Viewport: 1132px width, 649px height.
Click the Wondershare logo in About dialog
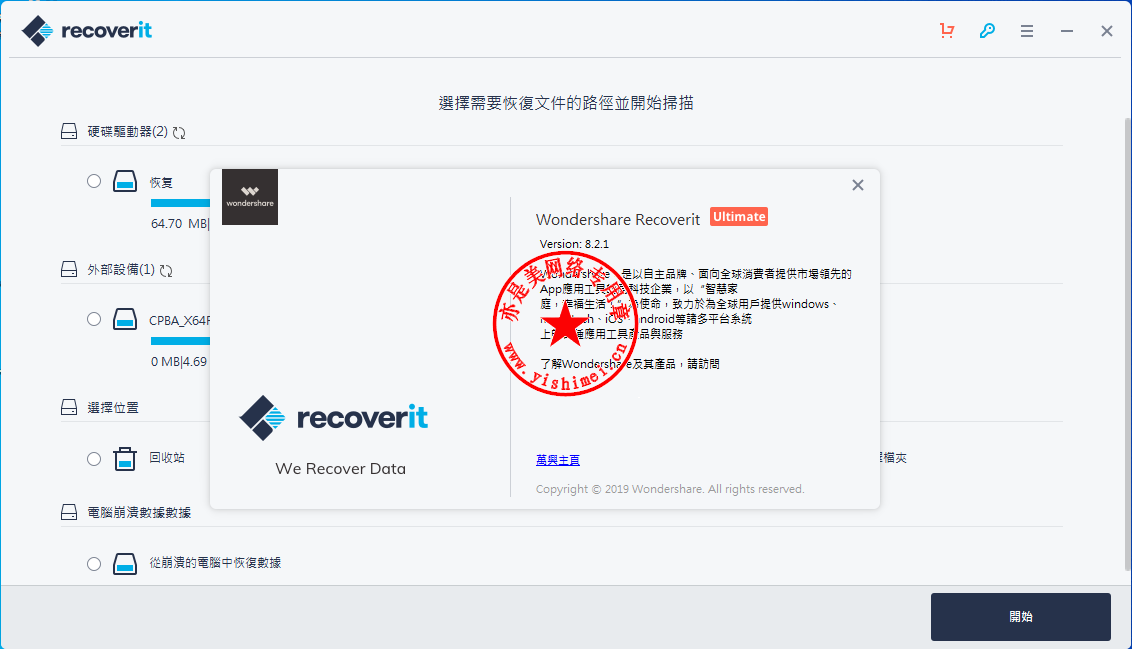coord(250,197)
